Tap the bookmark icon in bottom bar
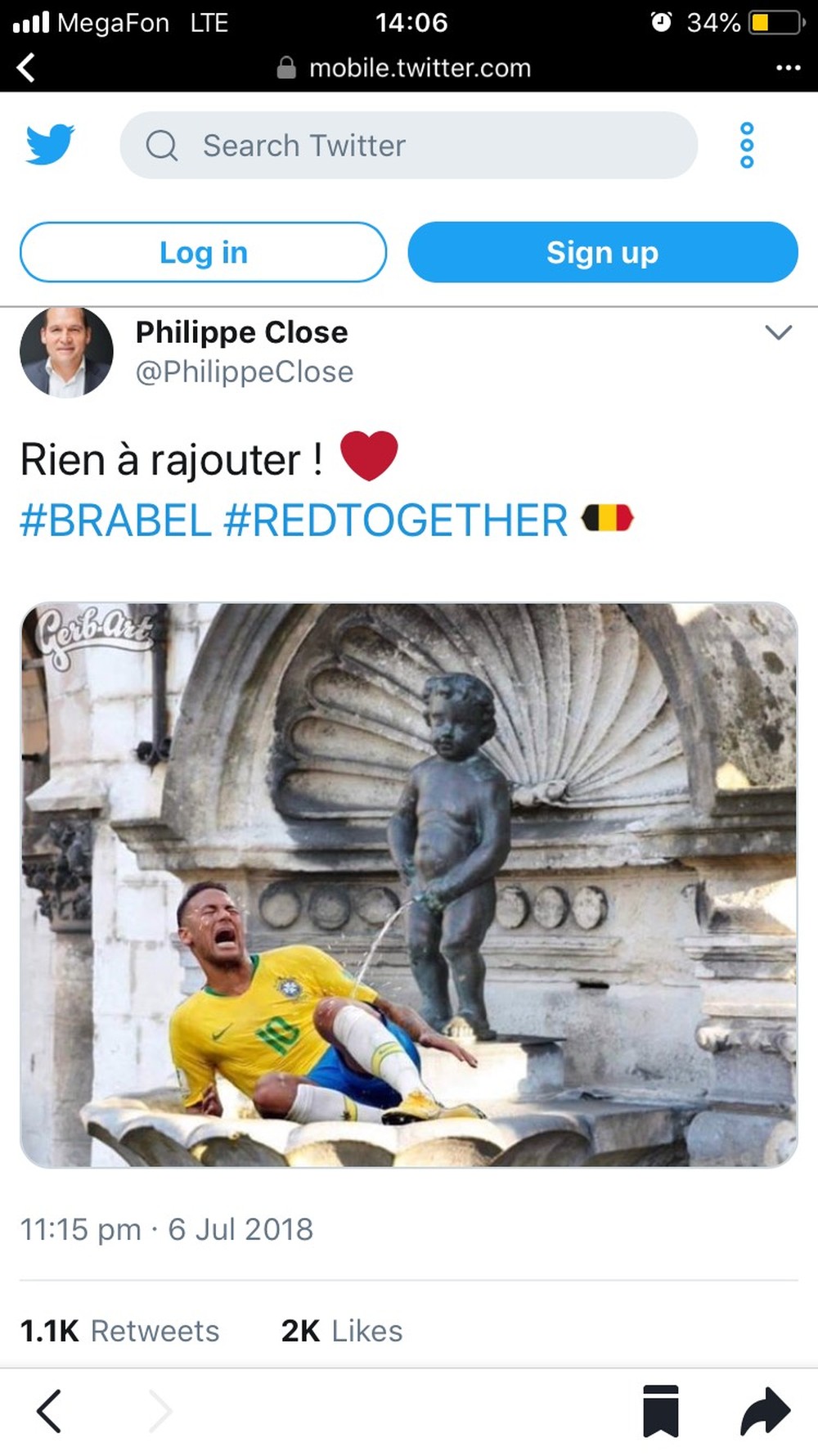The width and height of the screenshot is (818, 1456). (661, 1410)
